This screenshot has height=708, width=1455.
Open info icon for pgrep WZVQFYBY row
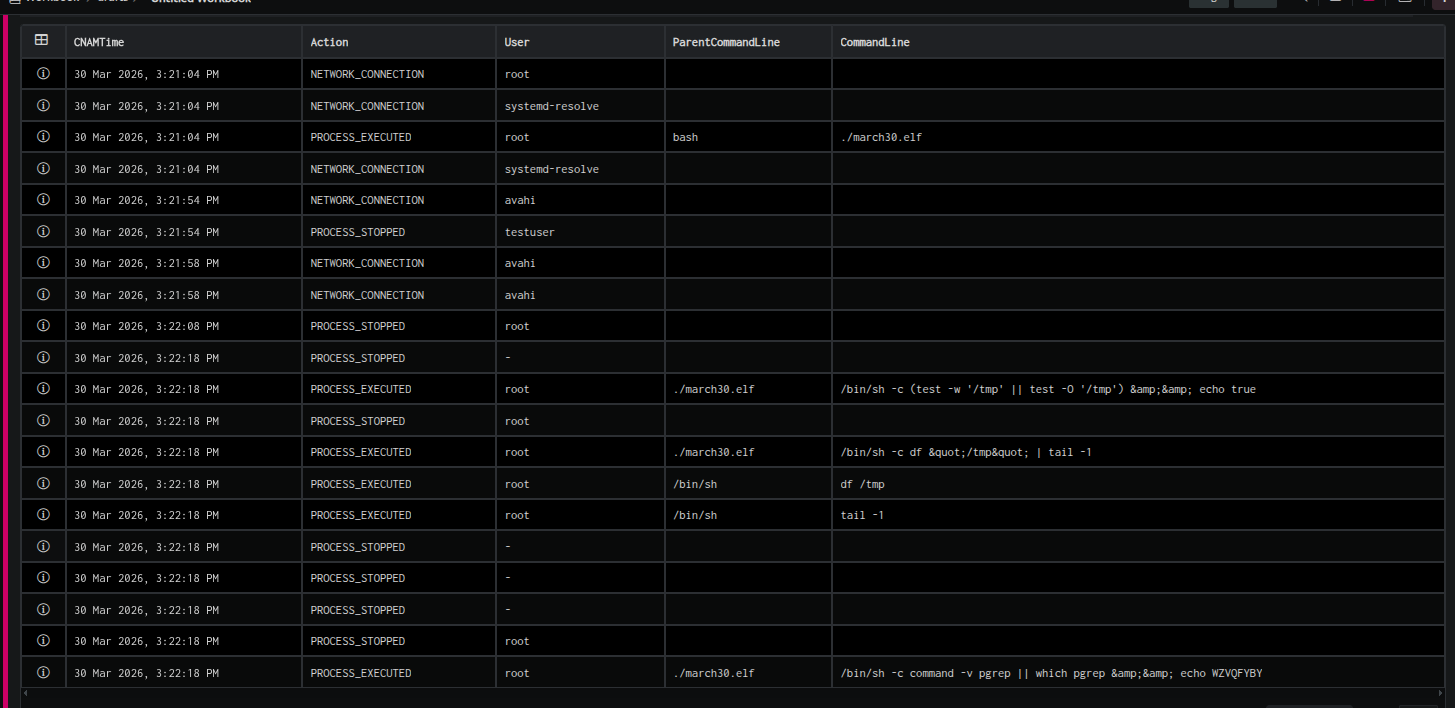coord(43,673)
